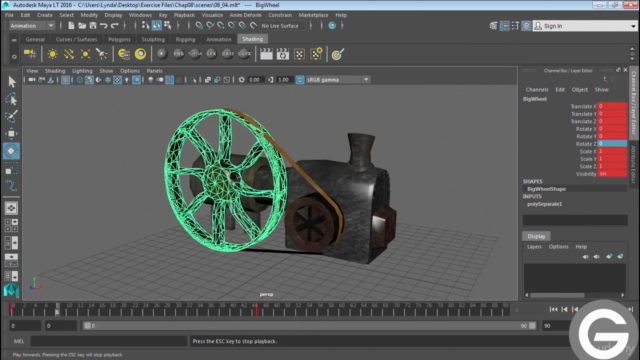Switch to the Rigging shelf tab
640x360 pixels.
pos(185,40)
